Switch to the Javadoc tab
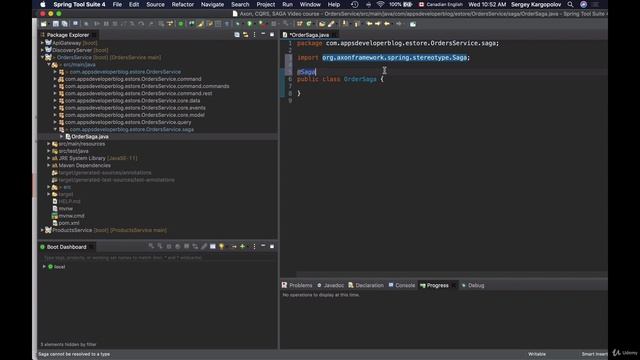Screen dimensions: 640x360 point(331,285)
